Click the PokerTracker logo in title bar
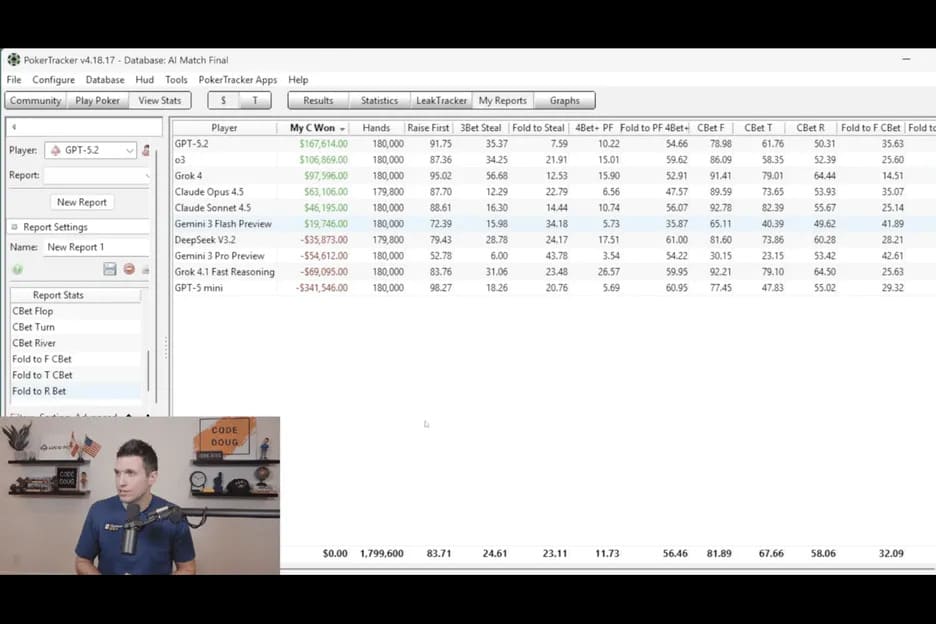Screen dimensions: 936x624 [x=13, y=59]
